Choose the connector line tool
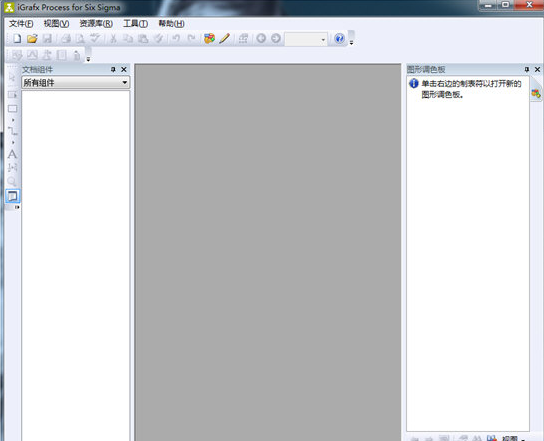Viewport: 544px width, 441px height. 12,131
